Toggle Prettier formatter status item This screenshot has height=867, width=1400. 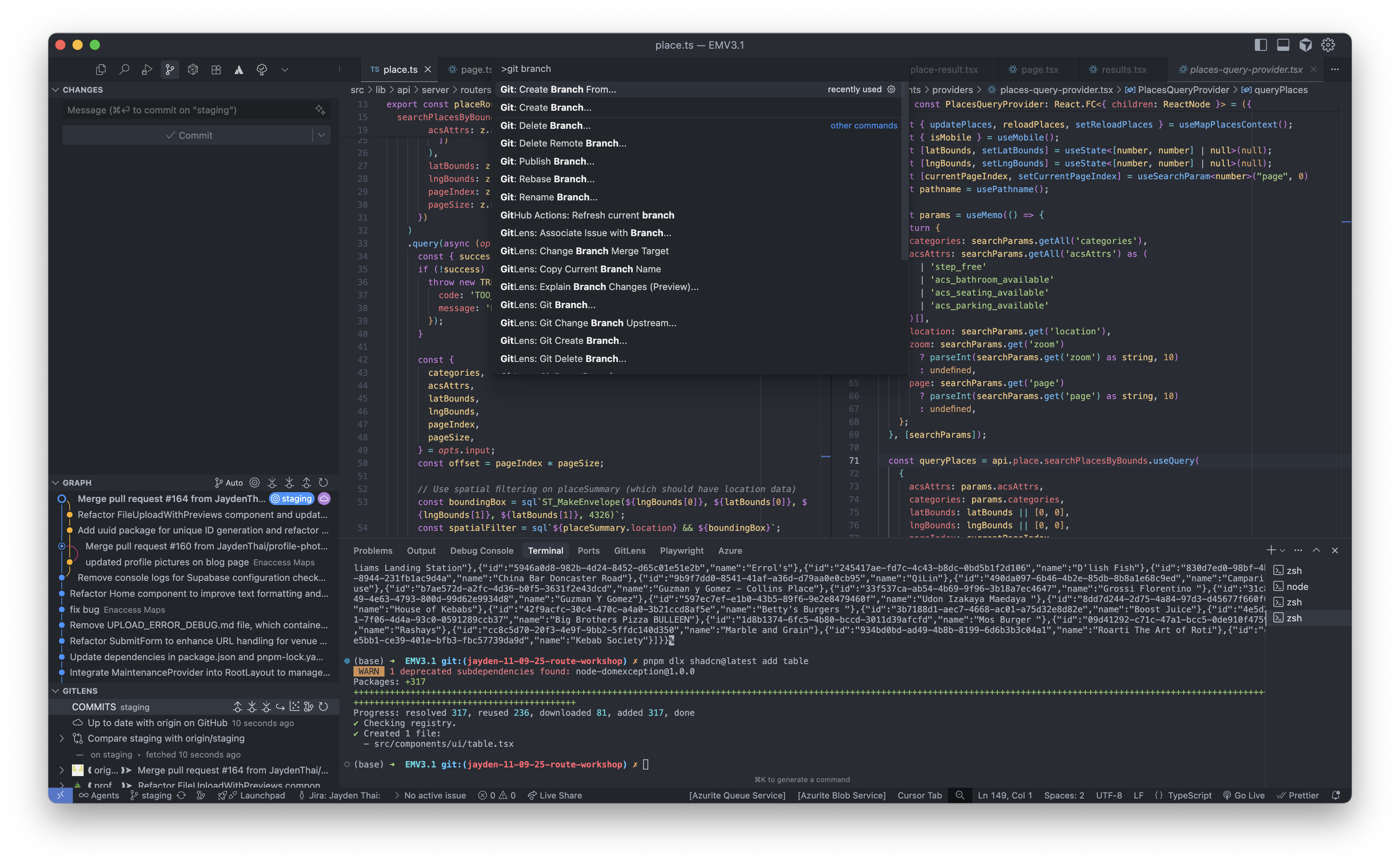pyautogui.click(x=1297, y=795)
